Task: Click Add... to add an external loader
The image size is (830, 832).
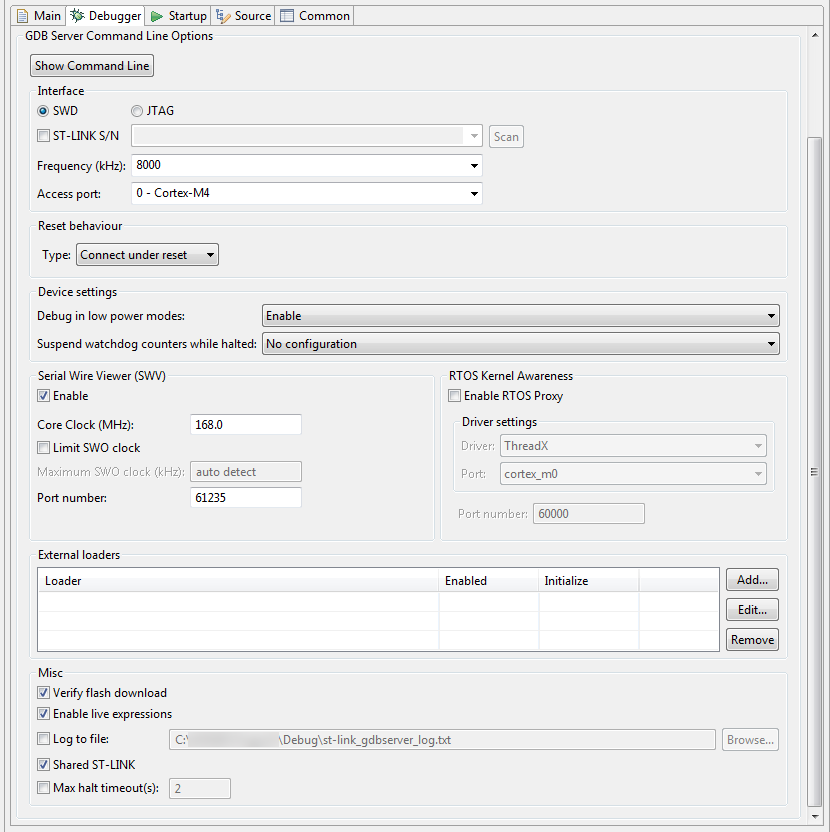Action: [751, 579]
